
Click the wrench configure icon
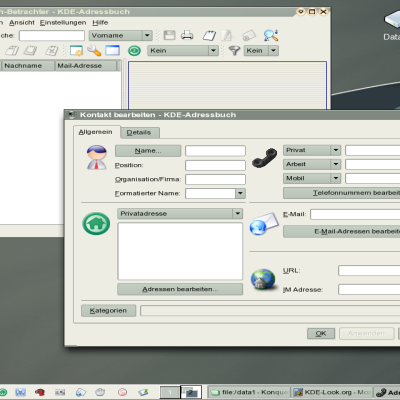pos(94,51)
